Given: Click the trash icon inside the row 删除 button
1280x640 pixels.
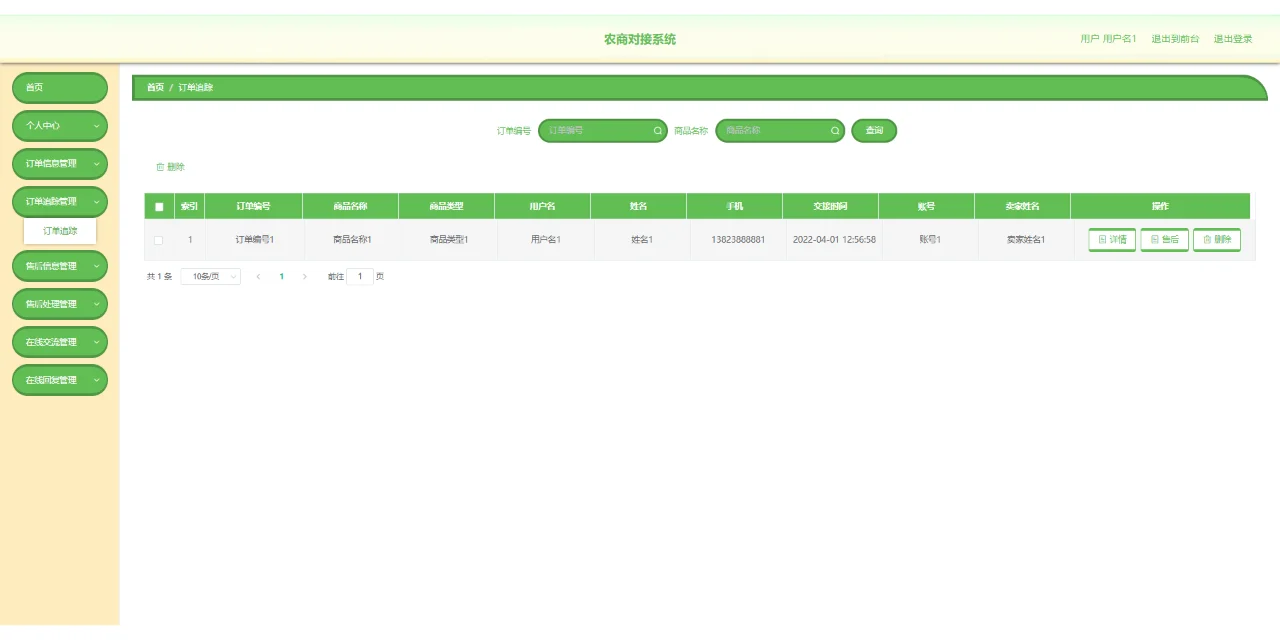Looking at the screenshot, I should click(x=1205, y=239).
